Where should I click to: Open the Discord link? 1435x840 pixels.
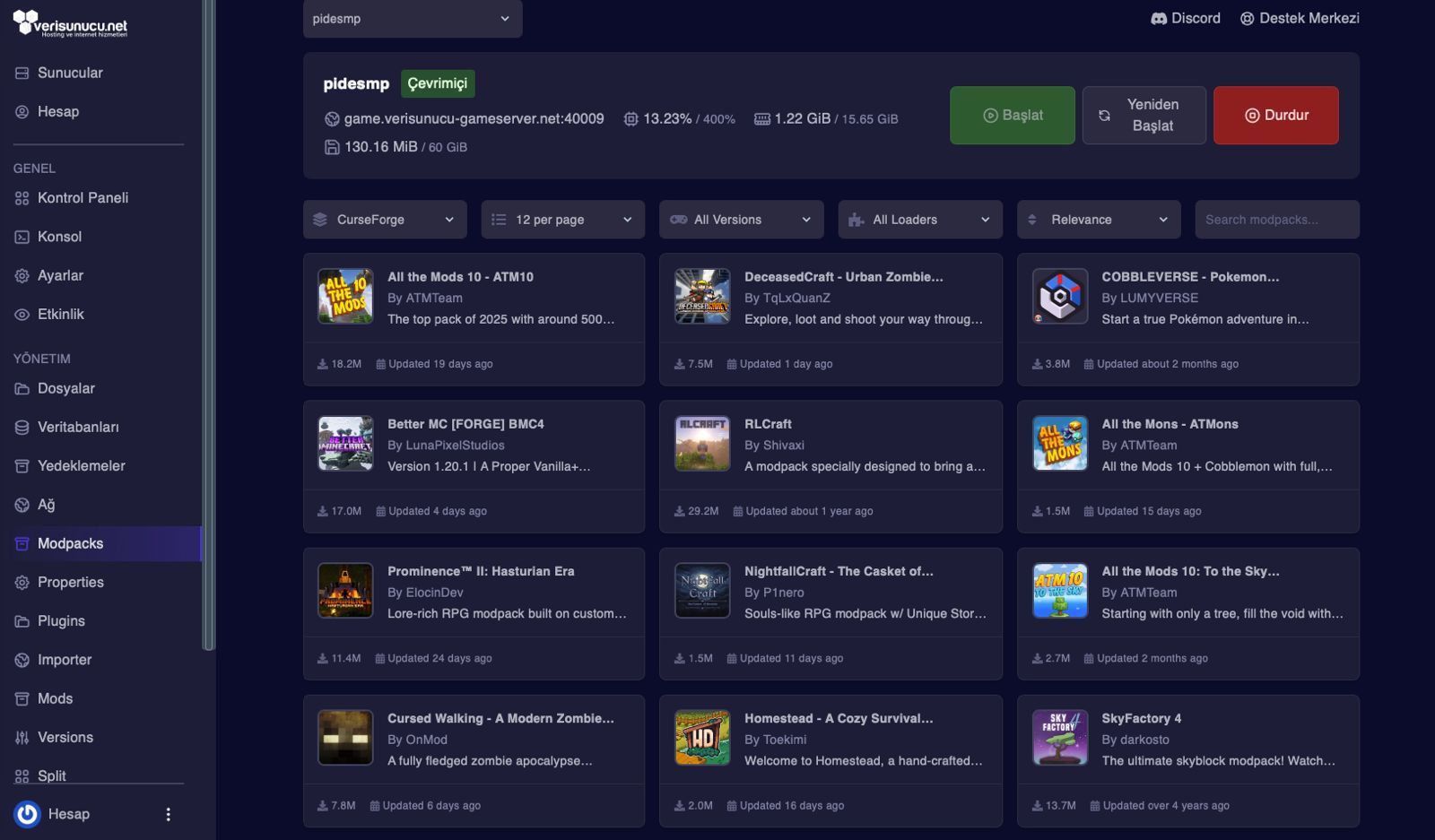point(1186,18)
